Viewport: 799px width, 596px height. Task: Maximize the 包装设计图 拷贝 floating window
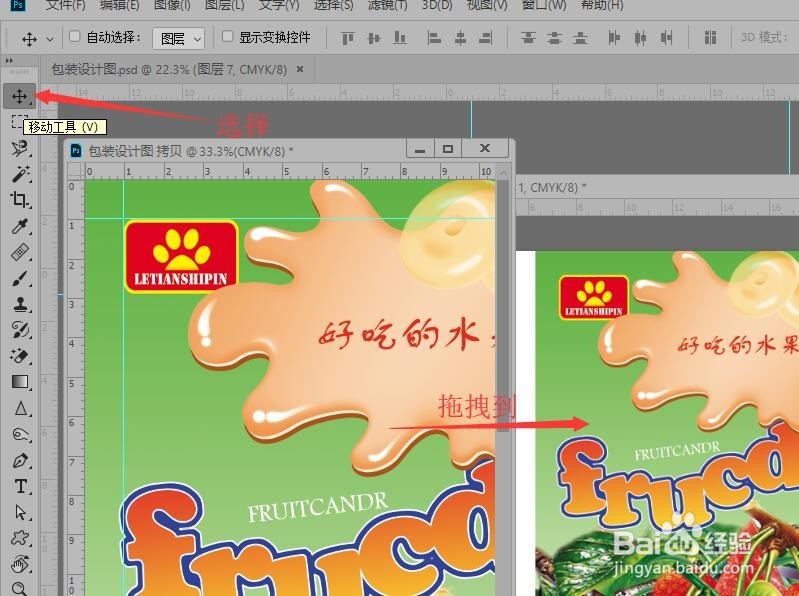(x=448, y=149)
